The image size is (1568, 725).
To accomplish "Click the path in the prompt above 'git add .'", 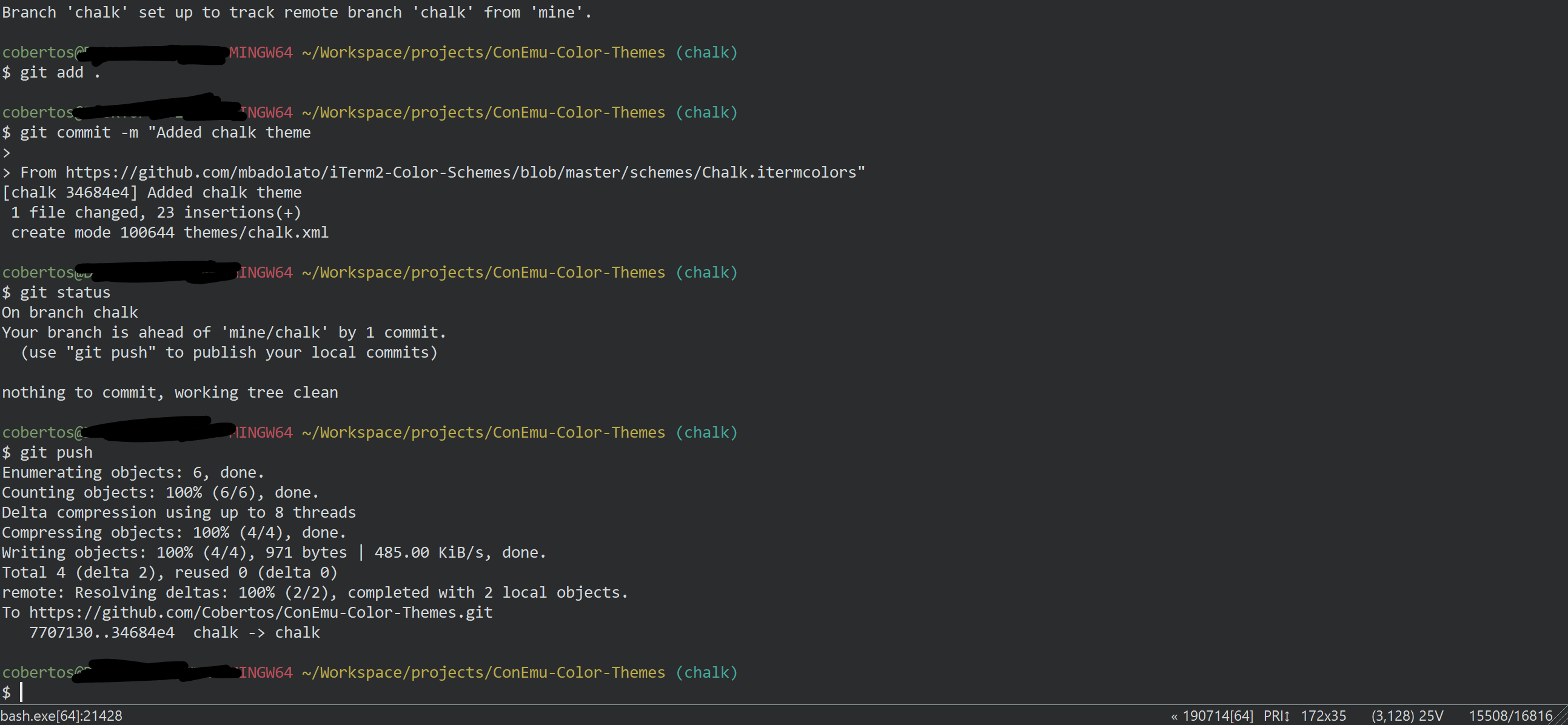I will point(483,52).
